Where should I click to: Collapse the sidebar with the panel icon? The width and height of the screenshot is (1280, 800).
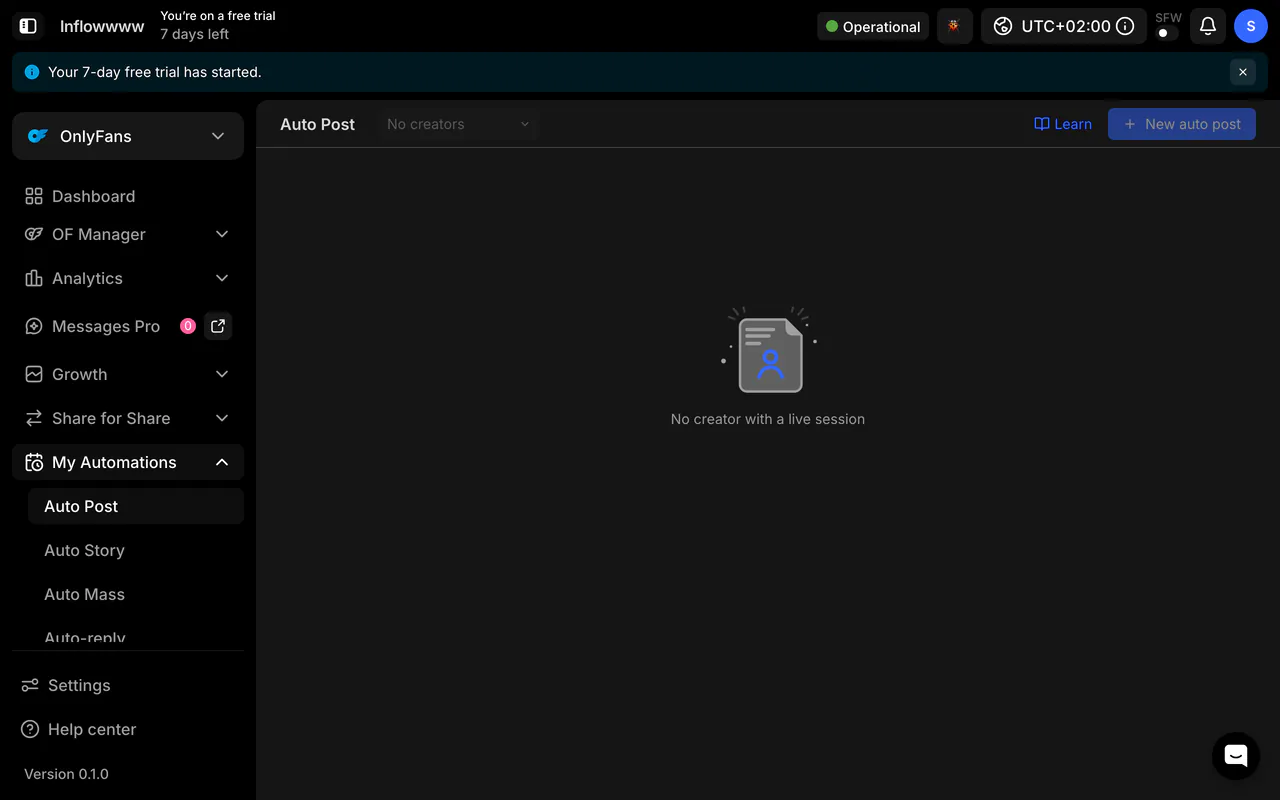[x=28, y=26]
